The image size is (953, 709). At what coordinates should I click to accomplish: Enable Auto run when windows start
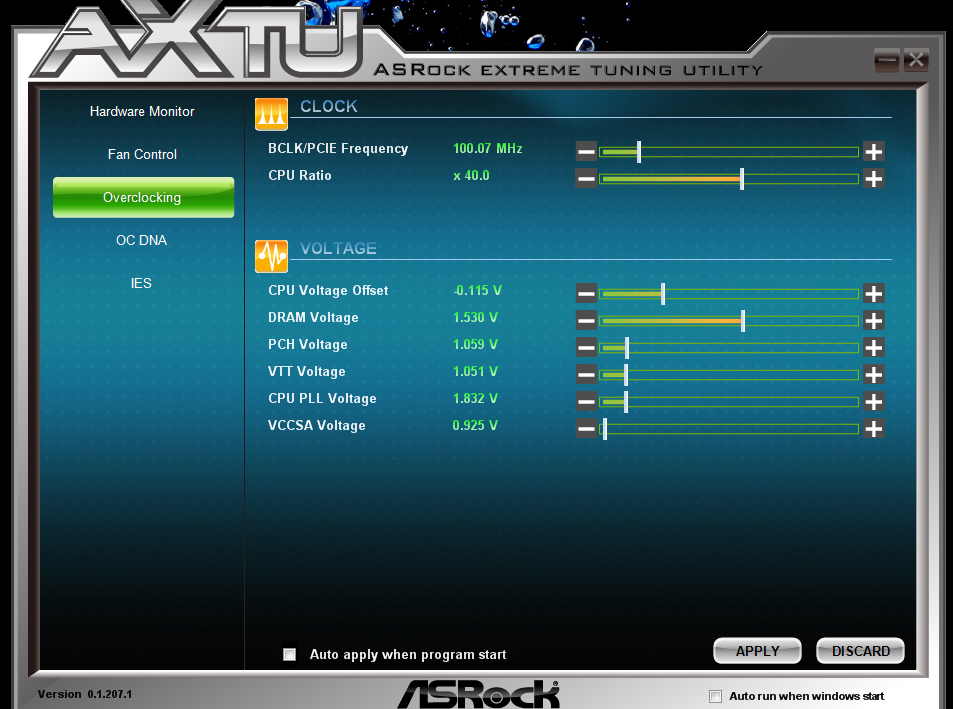715,696
